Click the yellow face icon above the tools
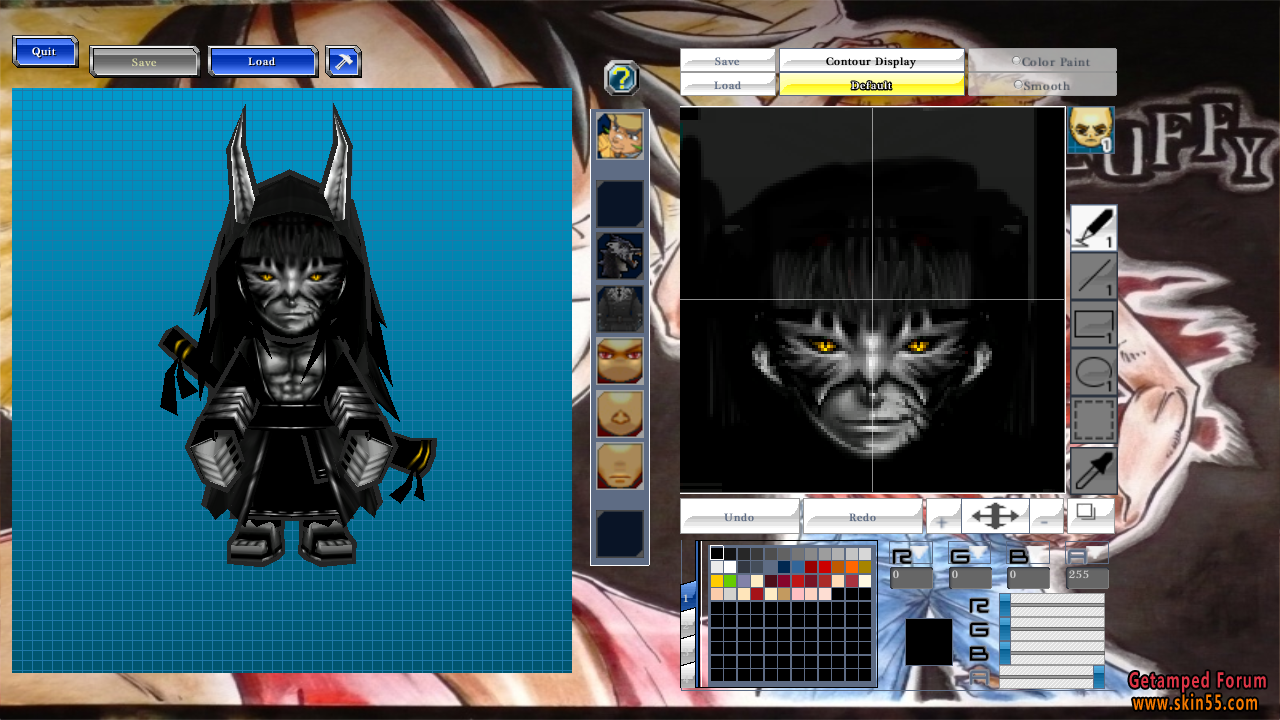The width and height of the screenshot is (1280, 720). (x=1091, y=131)
